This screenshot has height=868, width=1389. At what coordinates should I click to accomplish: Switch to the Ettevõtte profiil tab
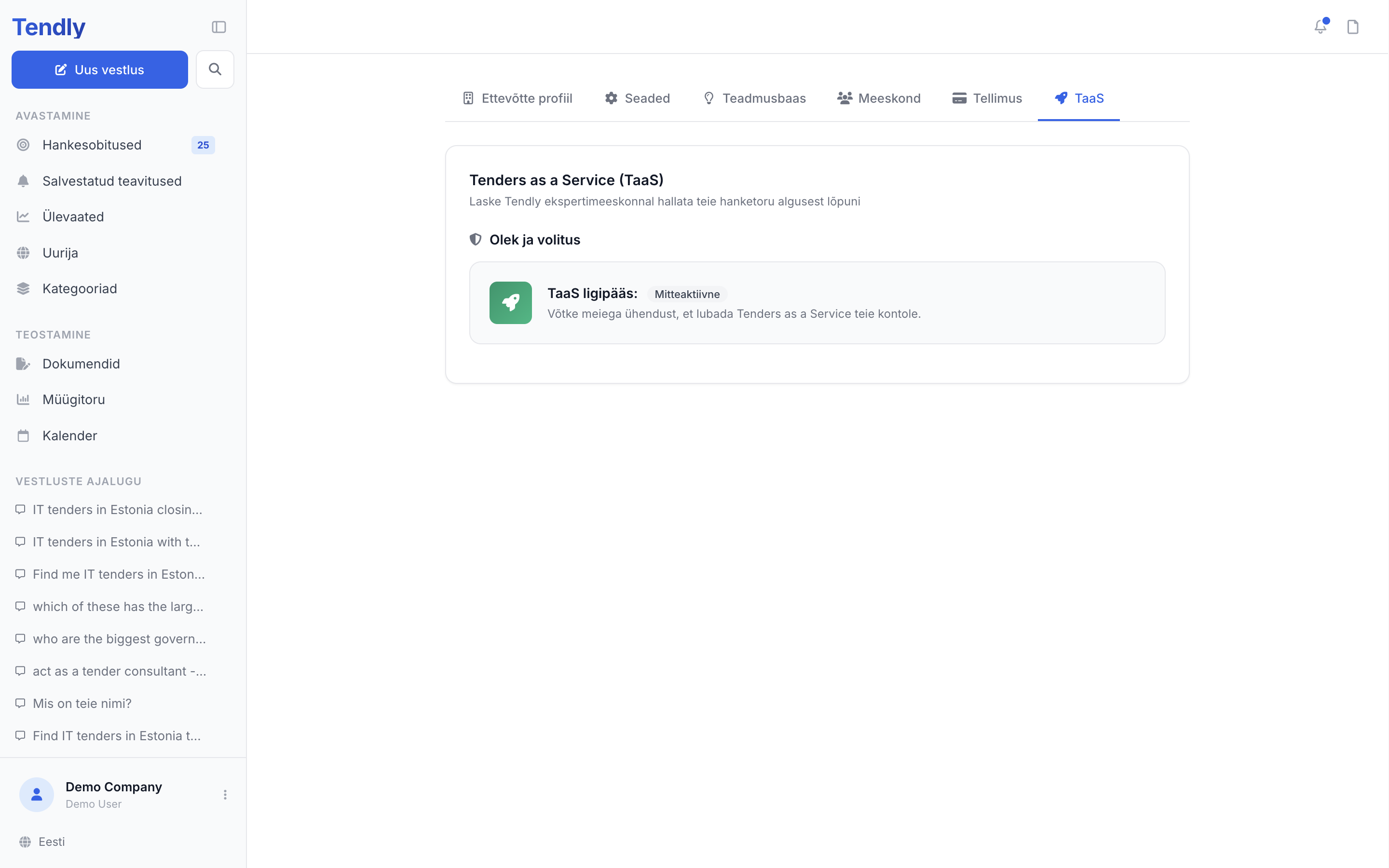[x=517, y=98]
